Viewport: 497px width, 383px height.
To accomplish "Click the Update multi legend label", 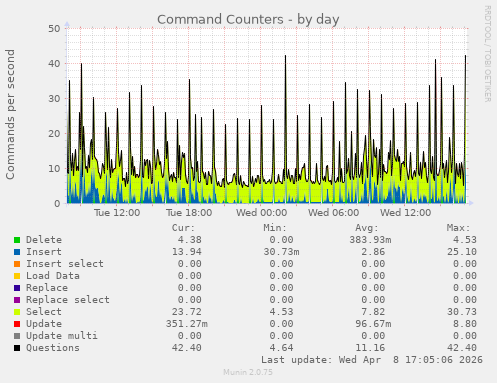I will coord(62,336).
